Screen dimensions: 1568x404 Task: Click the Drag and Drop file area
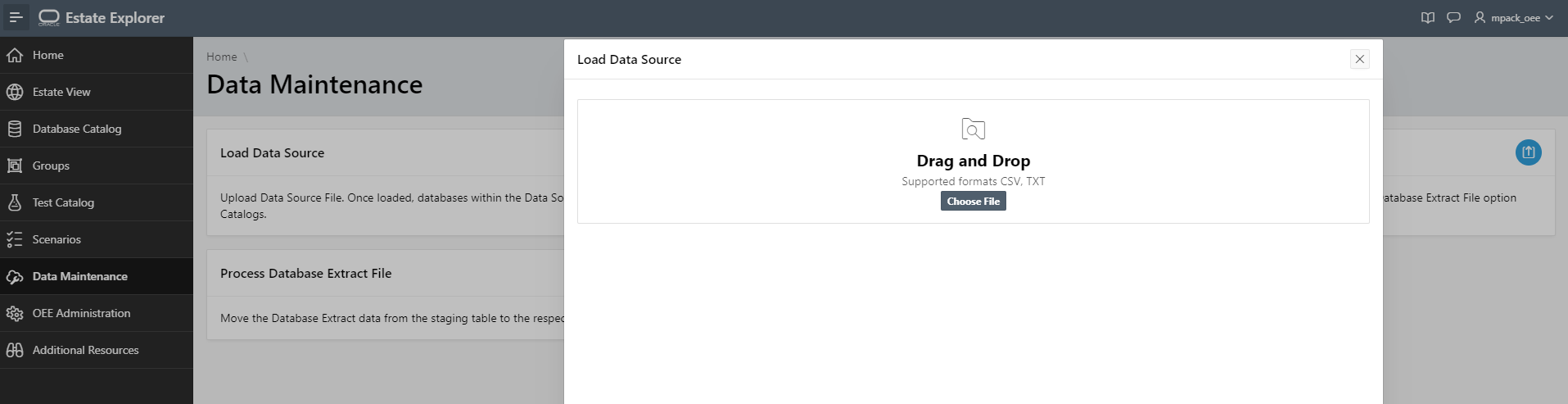pos(973,161)
